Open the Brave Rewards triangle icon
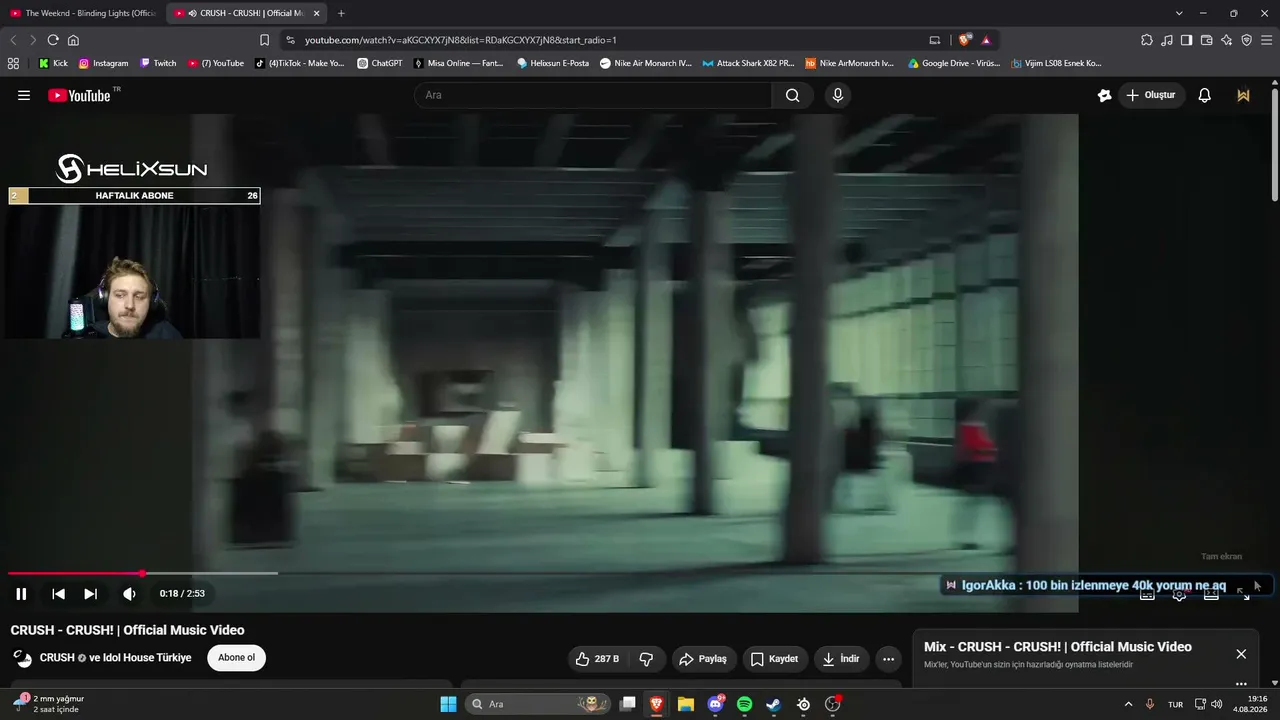The image size is (1280, 720). point(986,40)
